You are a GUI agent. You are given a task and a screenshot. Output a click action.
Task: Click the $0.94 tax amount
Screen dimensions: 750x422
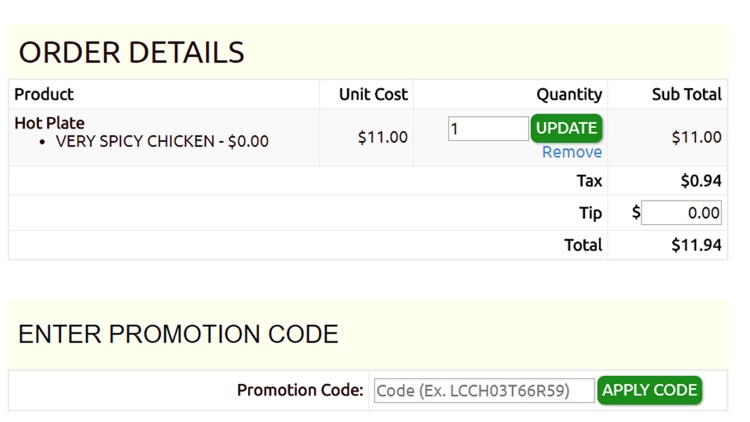[700, 181]
